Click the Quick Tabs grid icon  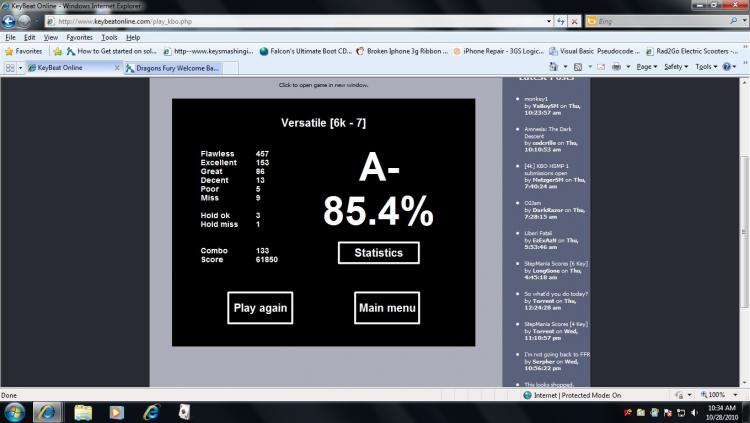click(10, 68)
